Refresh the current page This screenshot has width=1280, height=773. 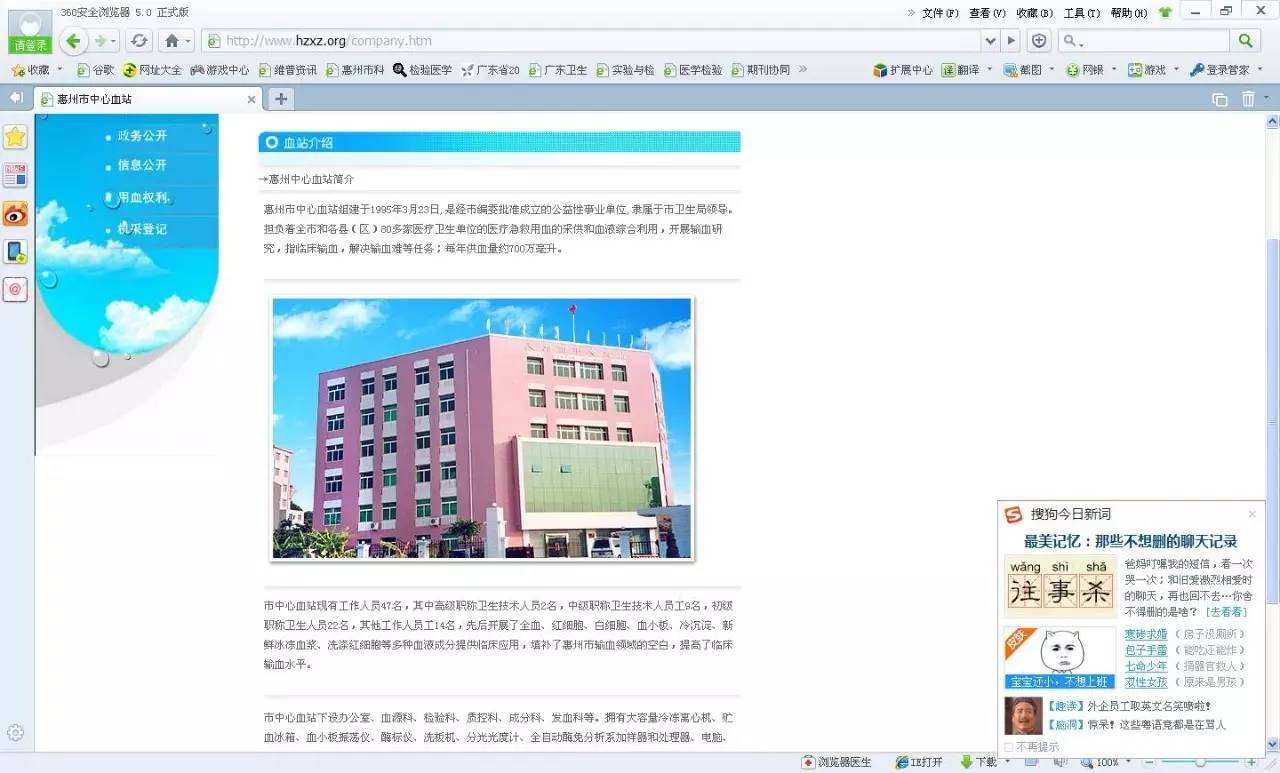[139, 40]
